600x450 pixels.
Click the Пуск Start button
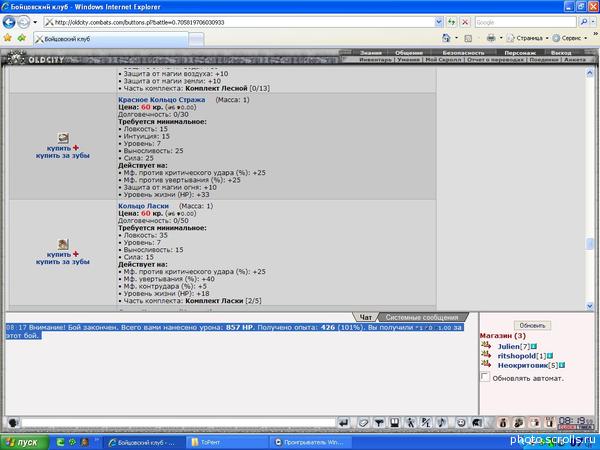click(24, 442)
